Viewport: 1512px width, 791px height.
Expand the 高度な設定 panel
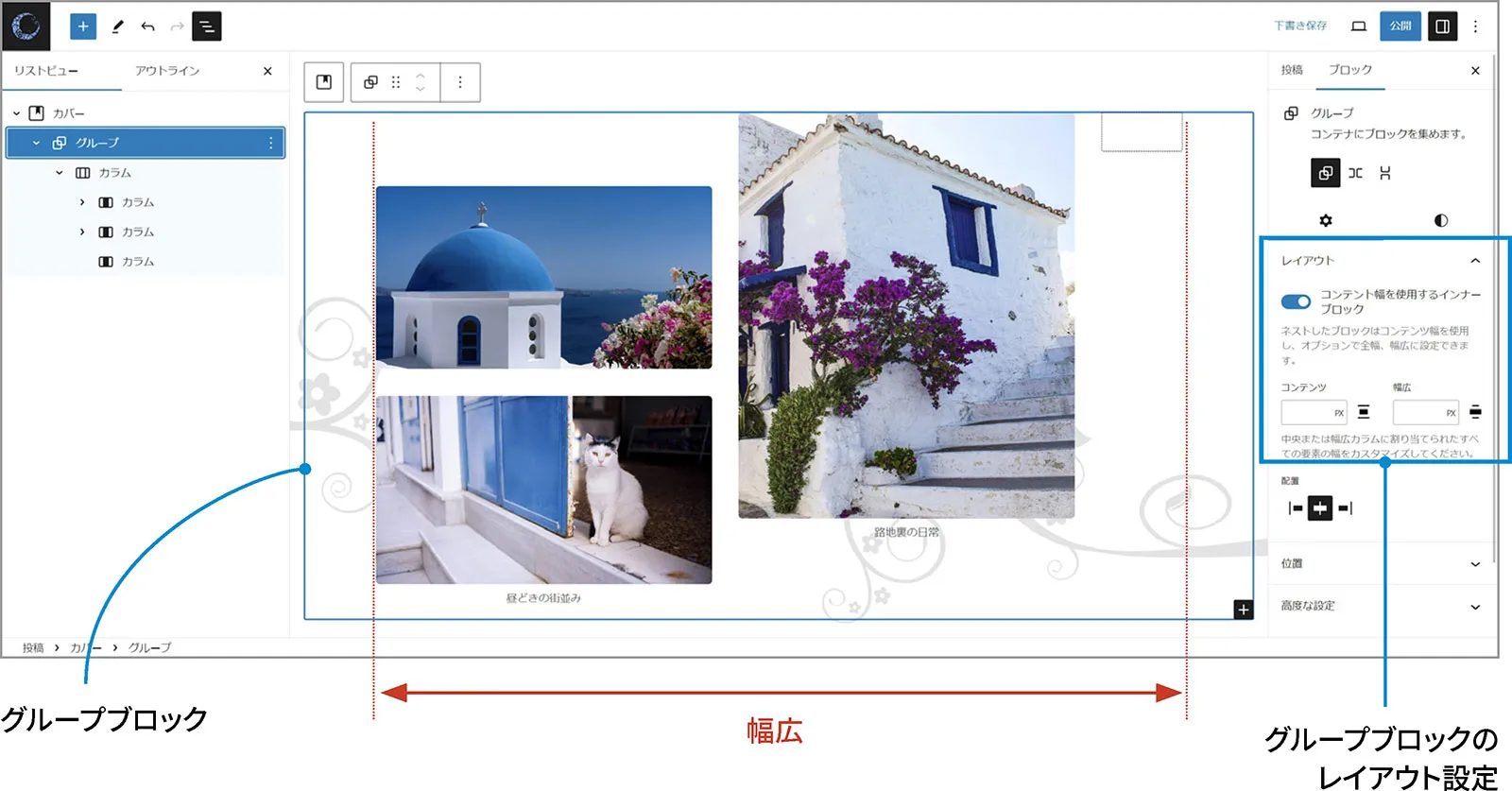(1380, 606)
